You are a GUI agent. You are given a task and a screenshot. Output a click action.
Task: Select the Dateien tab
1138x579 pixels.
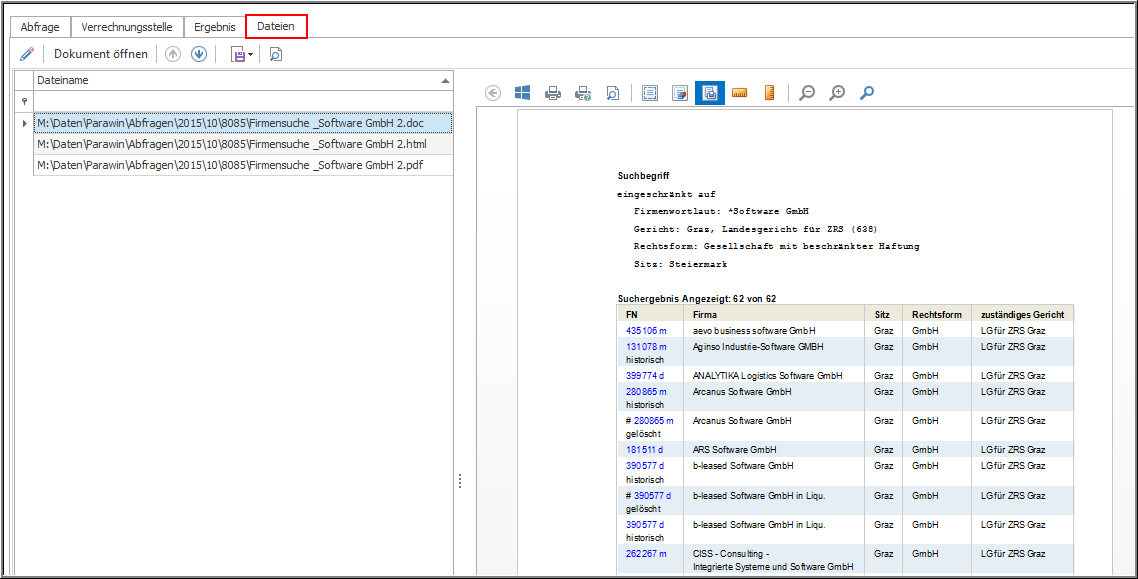(x=276, y=27)
